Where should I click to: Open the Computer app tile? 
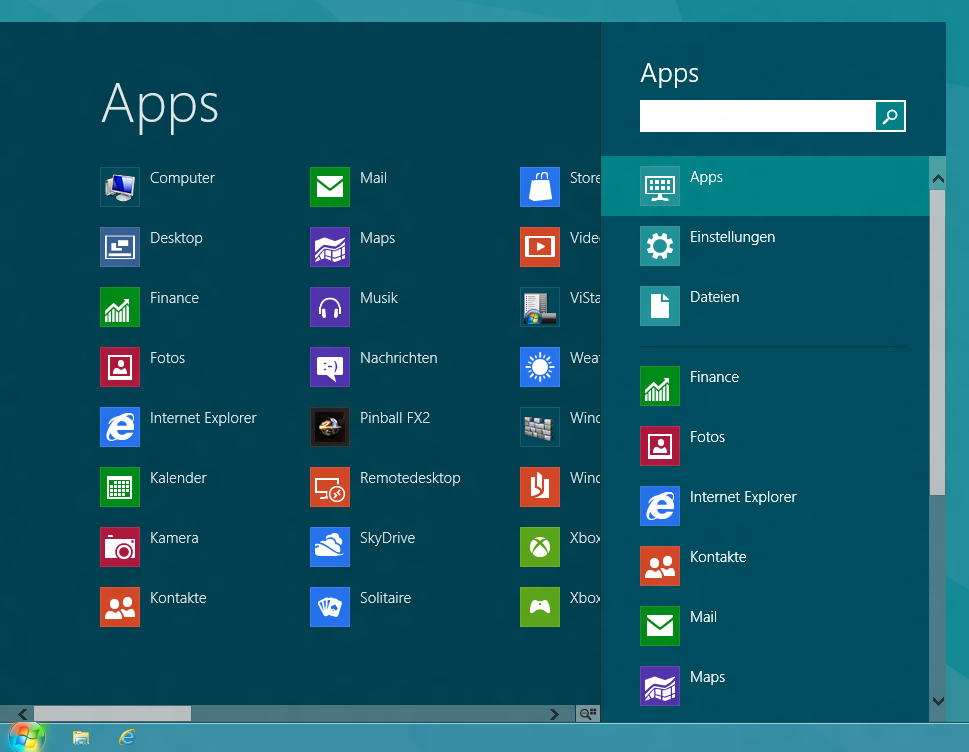point(158,187)
